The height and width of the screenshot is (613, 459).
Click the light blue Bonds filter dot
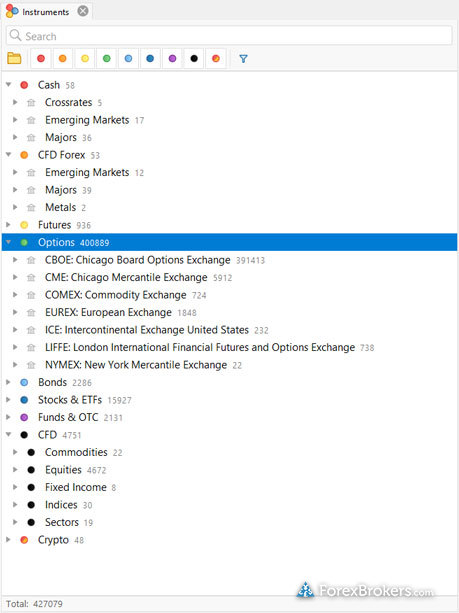click(x=128, y=59)
